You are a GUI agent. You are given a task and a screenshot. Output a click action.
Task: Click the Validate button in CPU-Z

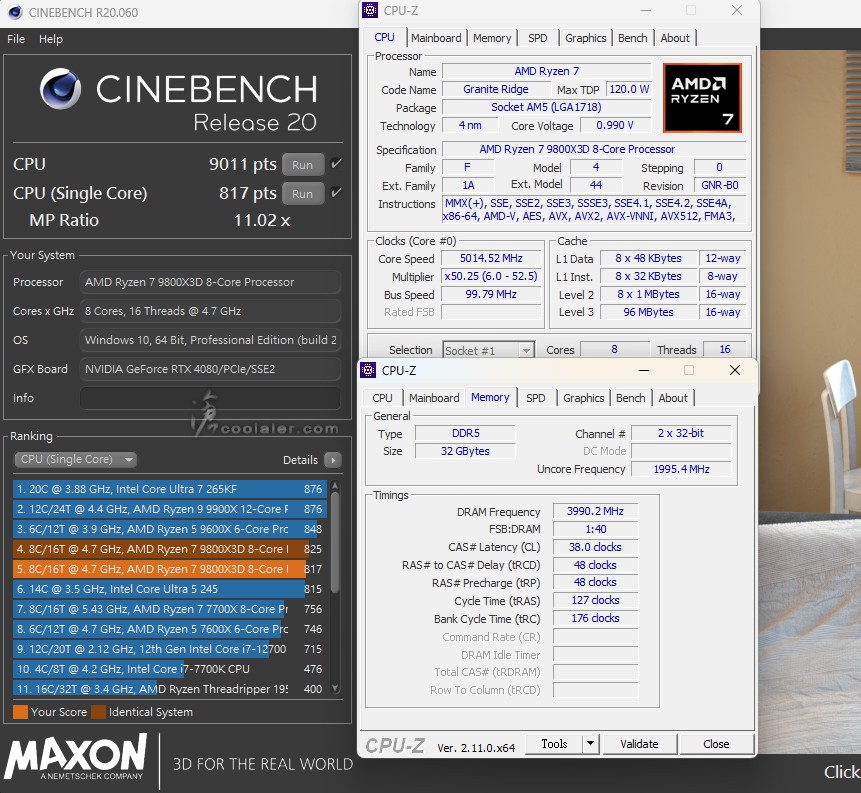[x=639, y=744]
